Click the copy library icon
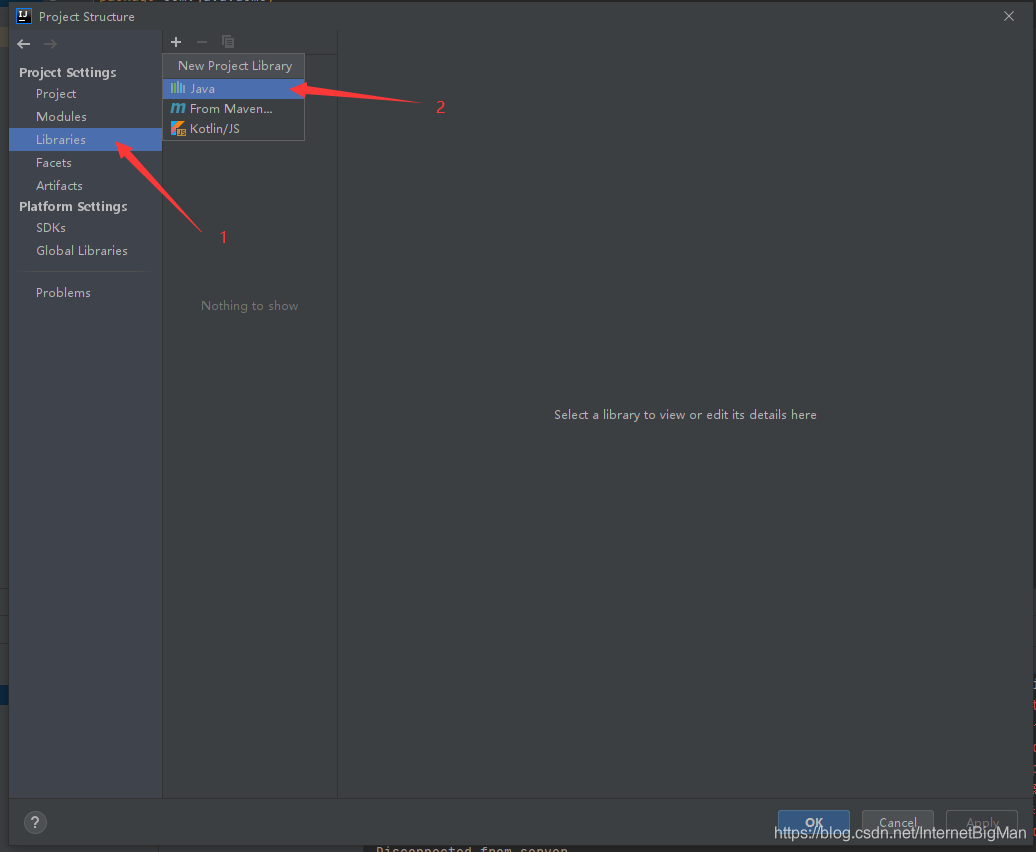 pyautogui.click(x=228, y=42)
